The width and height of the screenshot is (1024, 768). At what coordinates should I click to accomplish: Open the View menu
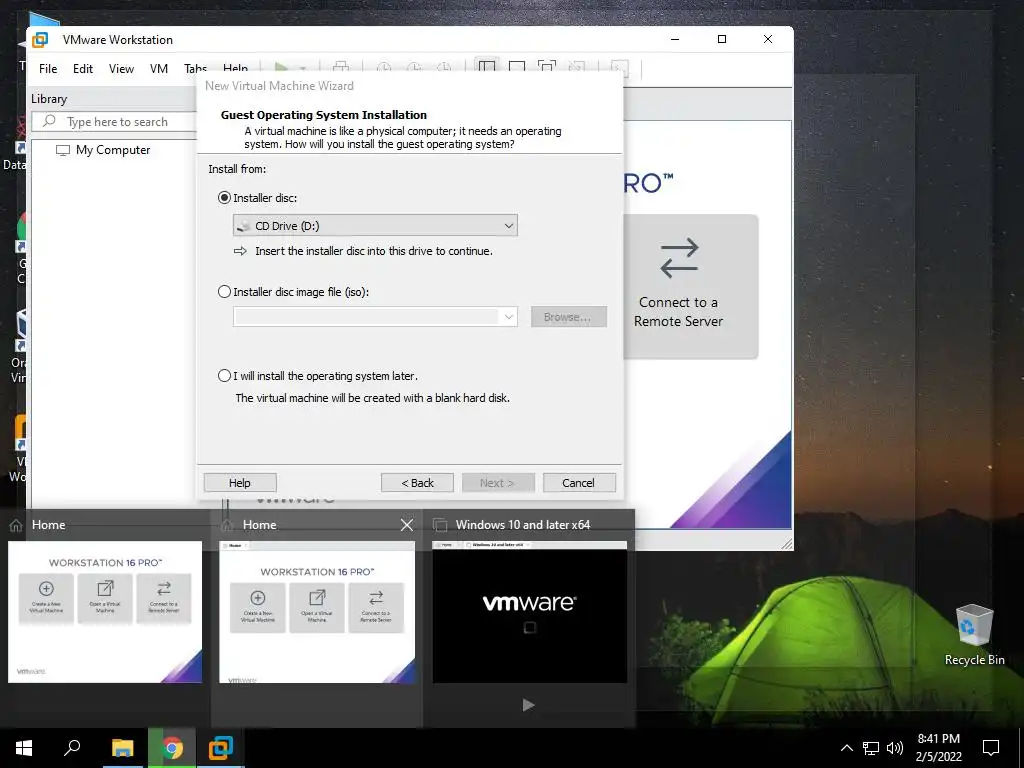[121, 69]
